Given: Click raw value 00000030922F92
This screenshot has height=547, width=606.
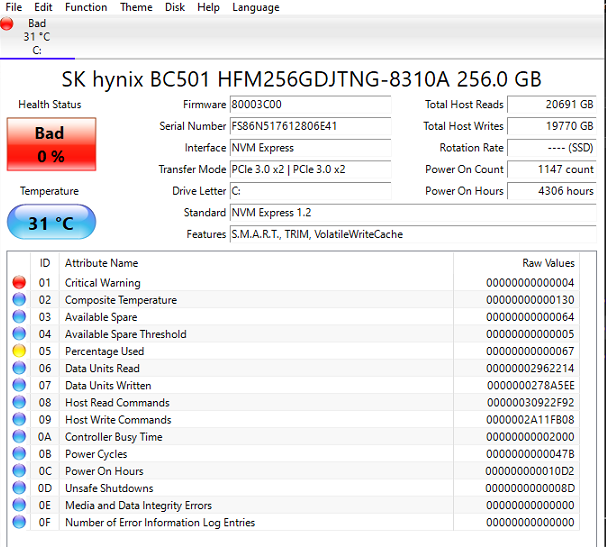Looking at the screenshot, I should point(530,403).
